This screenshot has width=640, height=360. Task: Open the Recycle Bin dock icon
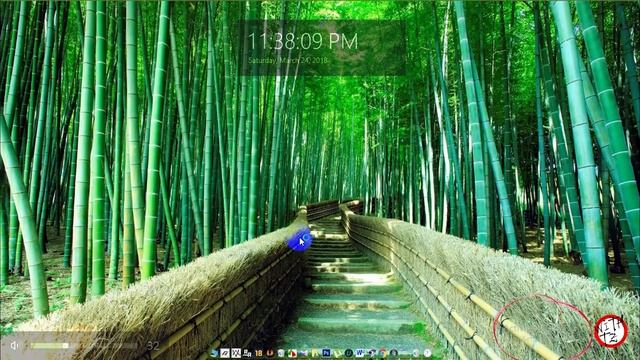point(281,353)
